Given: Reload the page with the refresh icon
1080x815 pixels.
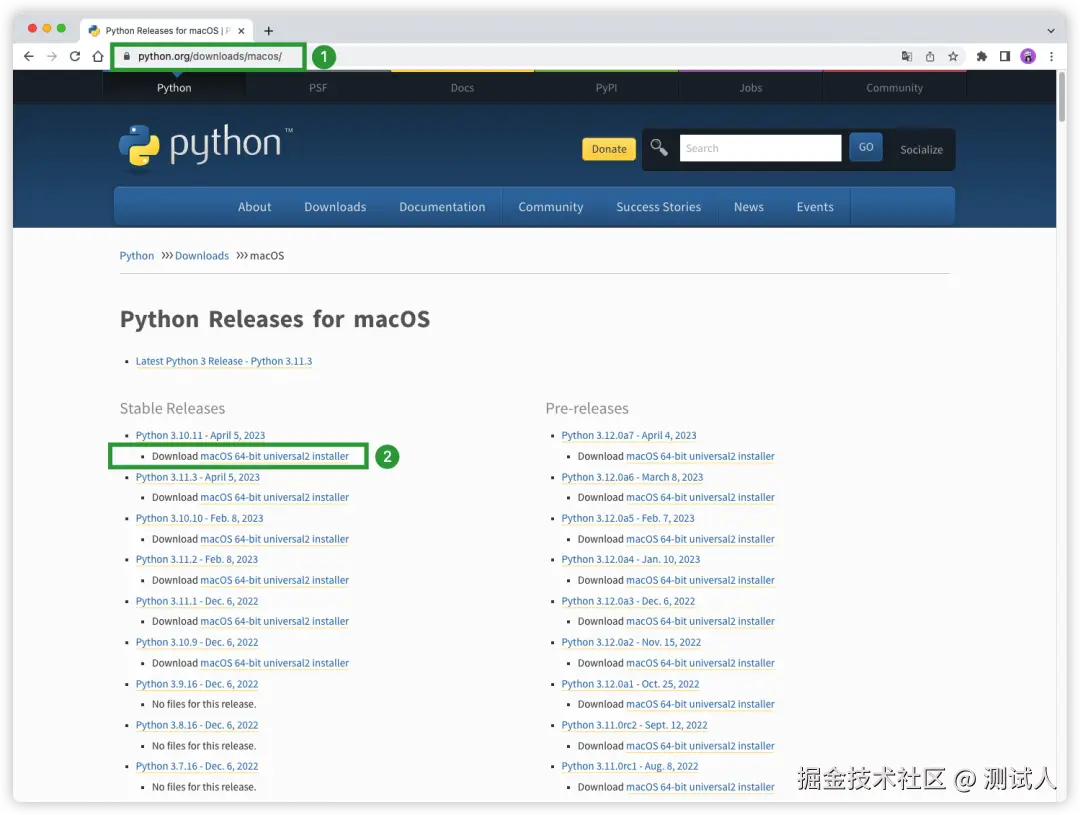Looking at the screenshot, I should point(75,56).
